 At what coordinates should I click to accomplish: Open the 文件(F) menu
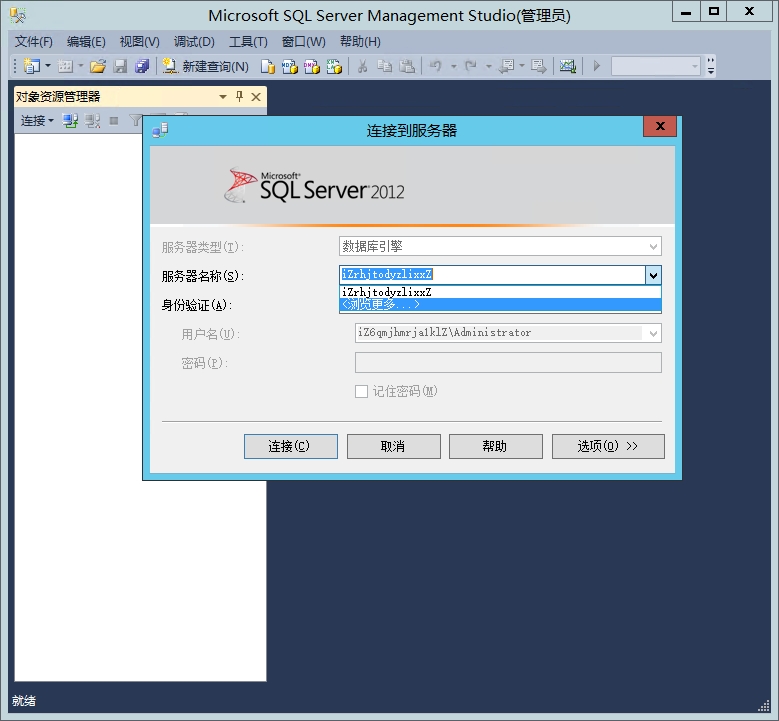[x=34, y=42]
